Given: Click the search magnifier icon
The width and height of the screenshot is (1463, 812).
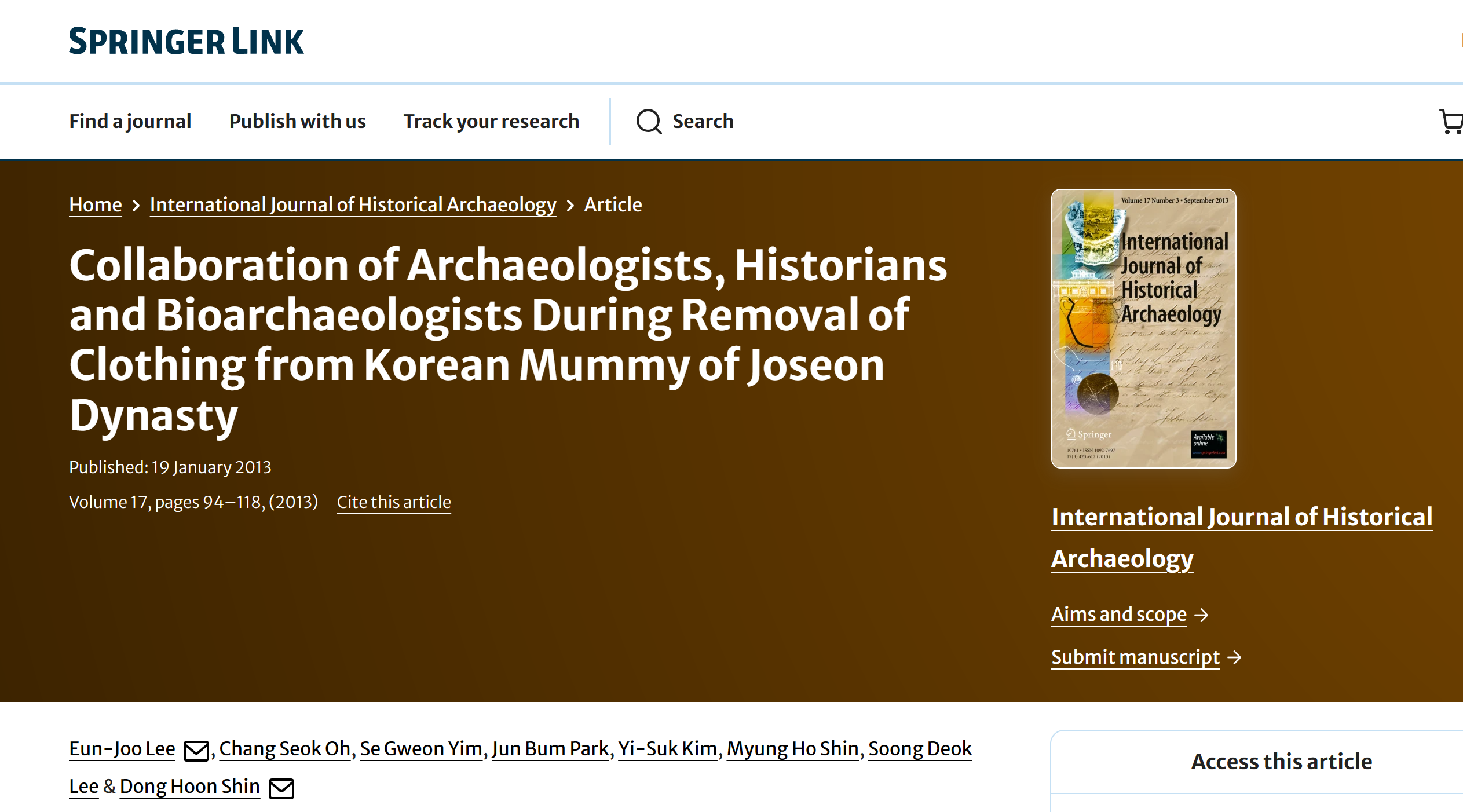Looking at the screenshot, I should coord(648,122).
